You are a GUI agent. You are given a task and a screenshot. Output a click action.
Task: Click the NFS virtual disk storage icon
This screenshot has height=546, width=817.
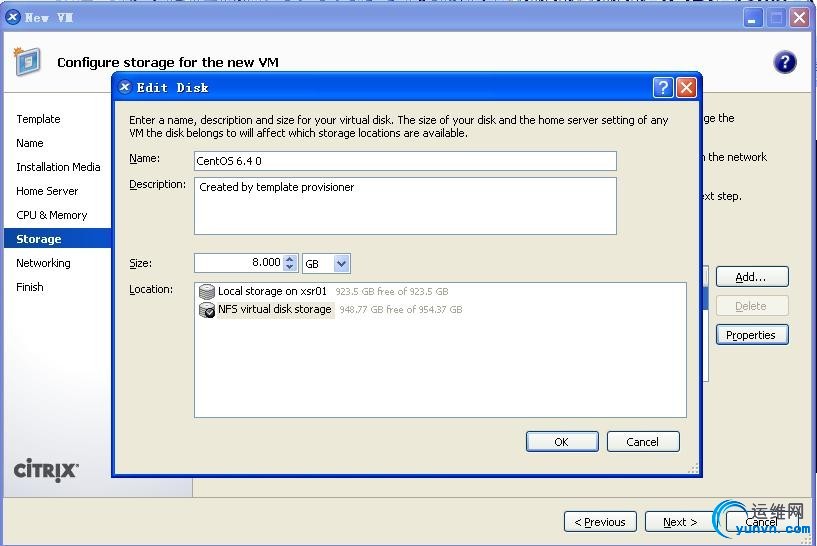[207, 310]
